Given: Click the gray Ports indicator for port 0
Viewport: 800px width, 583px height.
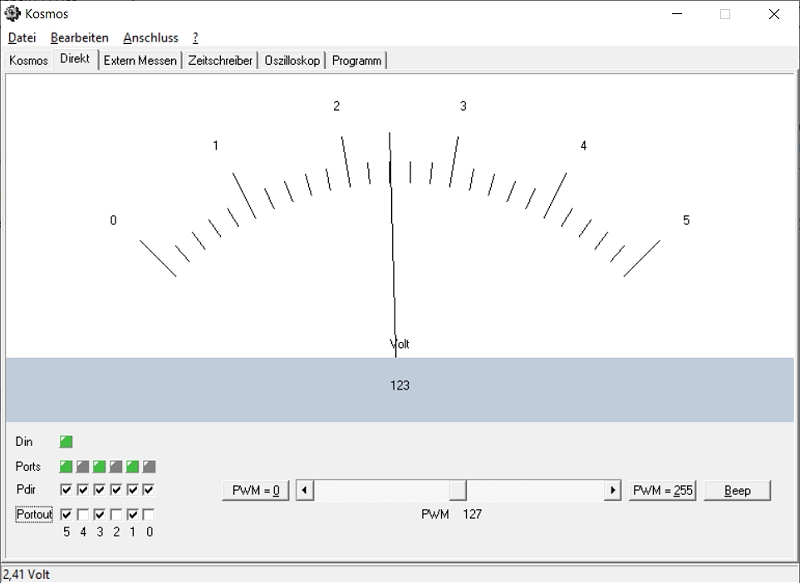Looking at the screenshot, I should click(x=149, y=467).
